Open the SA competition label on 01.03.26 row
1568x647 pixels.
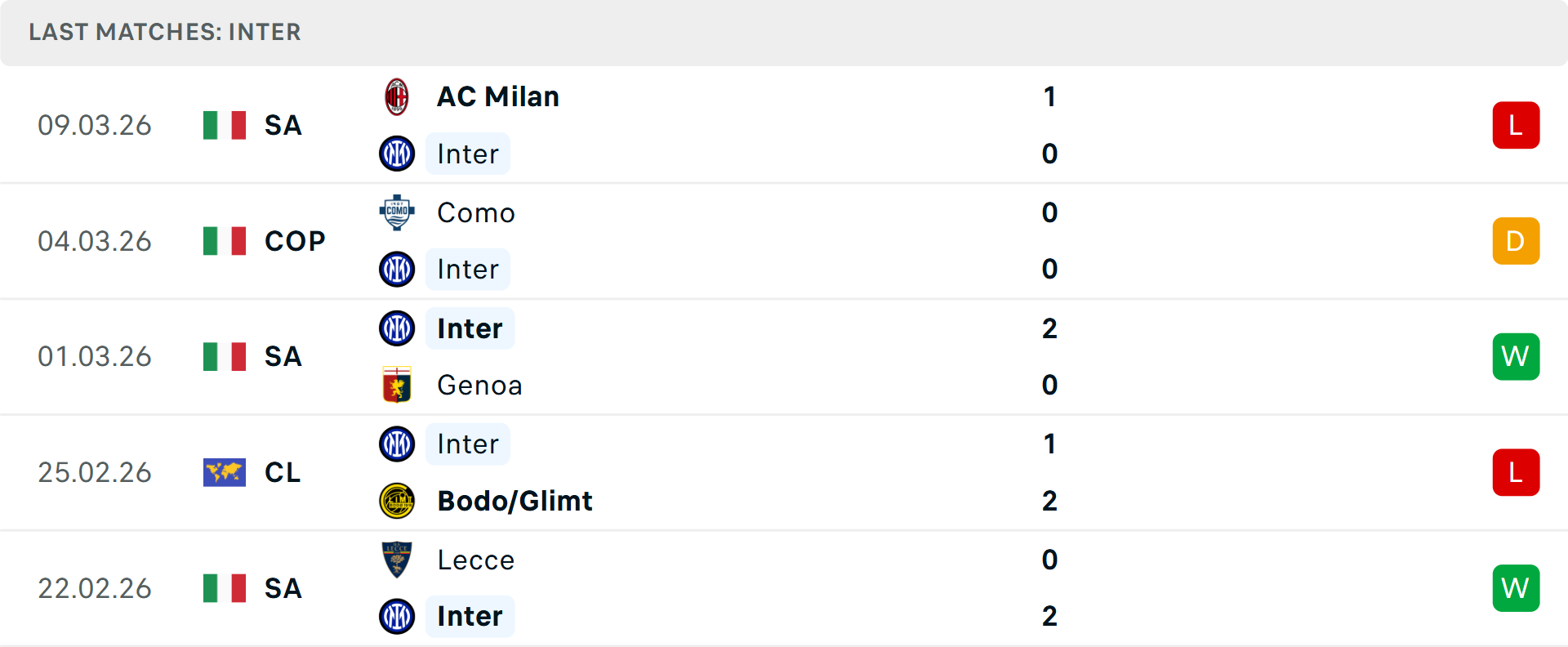[x=283, y=357]
